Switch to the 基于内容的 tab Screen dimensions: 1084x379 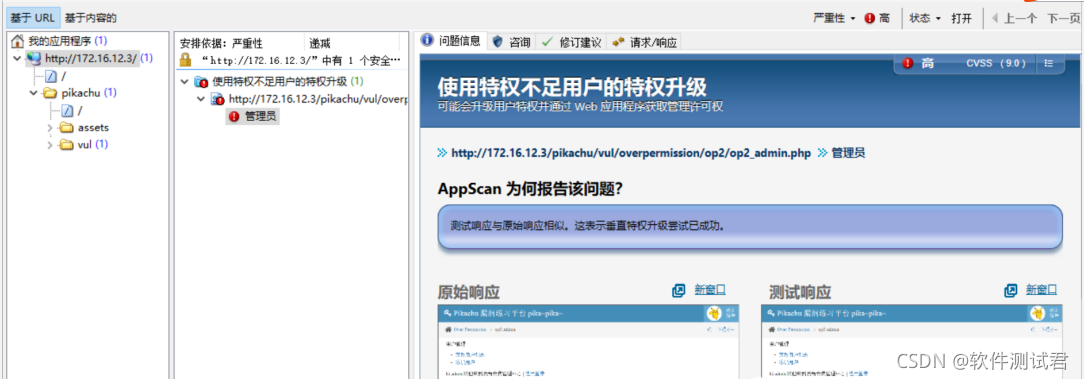point(91,18)
